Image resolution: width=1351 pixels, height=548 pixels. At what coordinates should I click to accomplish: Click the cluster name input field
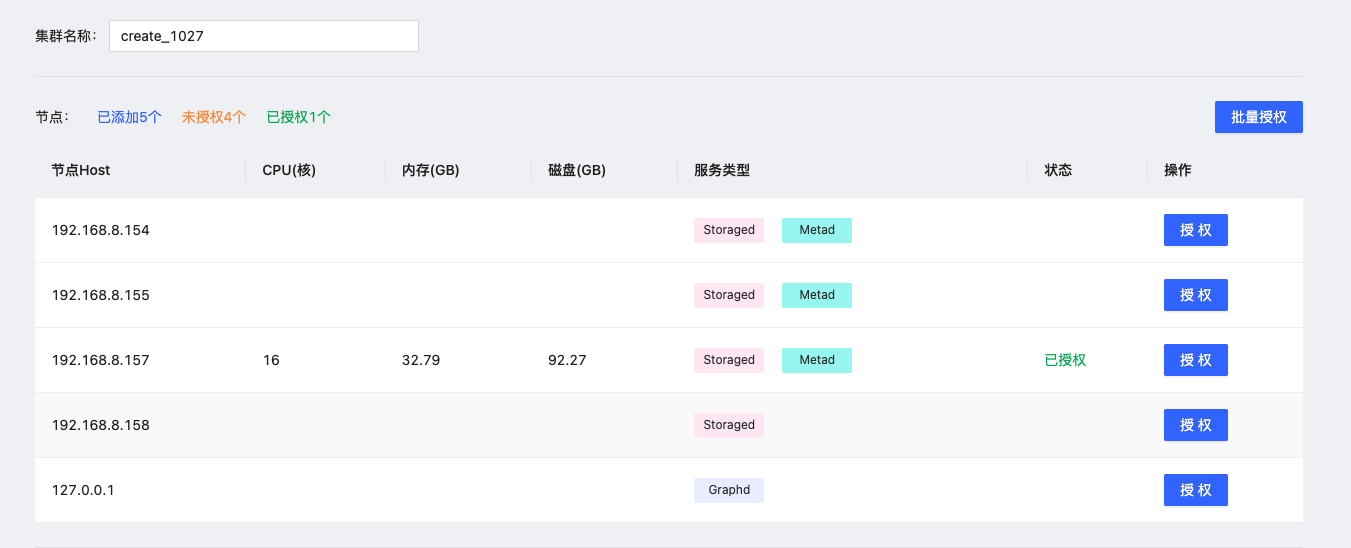click(263, 36)
